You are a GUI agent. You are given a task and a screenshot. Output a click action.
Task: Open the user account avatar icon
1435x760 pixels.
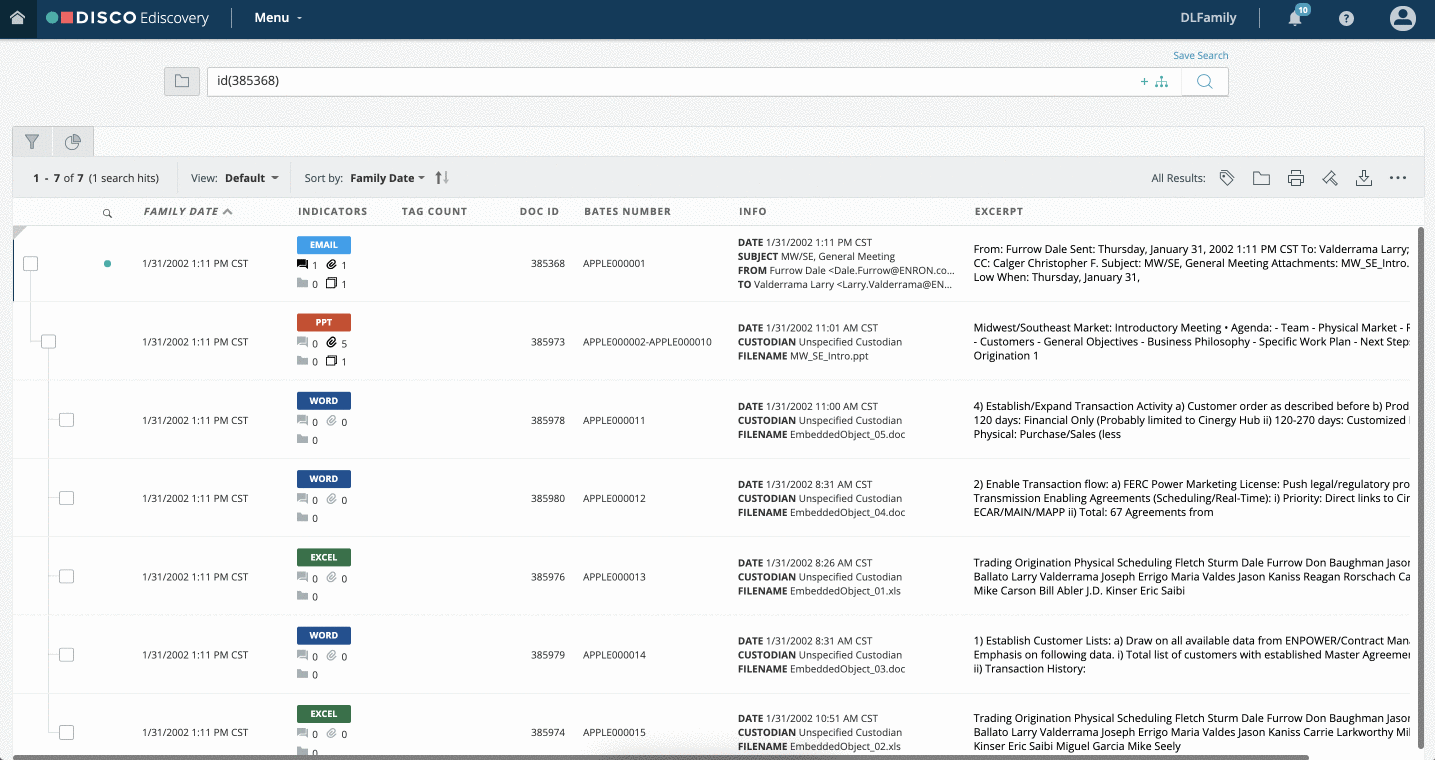tap(1403, 18)
